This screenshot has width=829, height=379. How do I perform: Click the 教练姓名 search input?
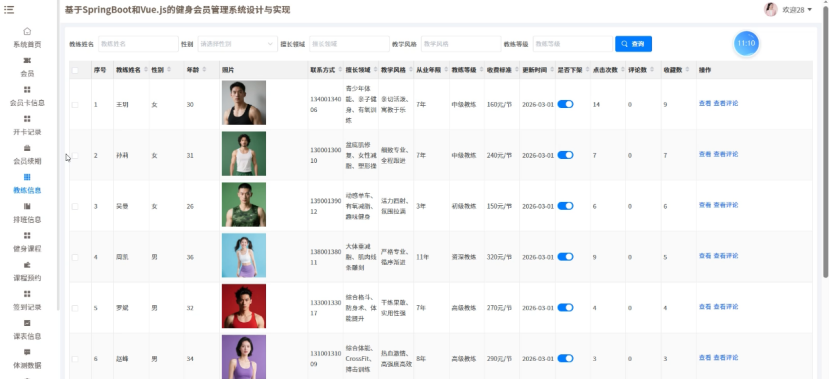pyautogui.click(x=139, y=44)
